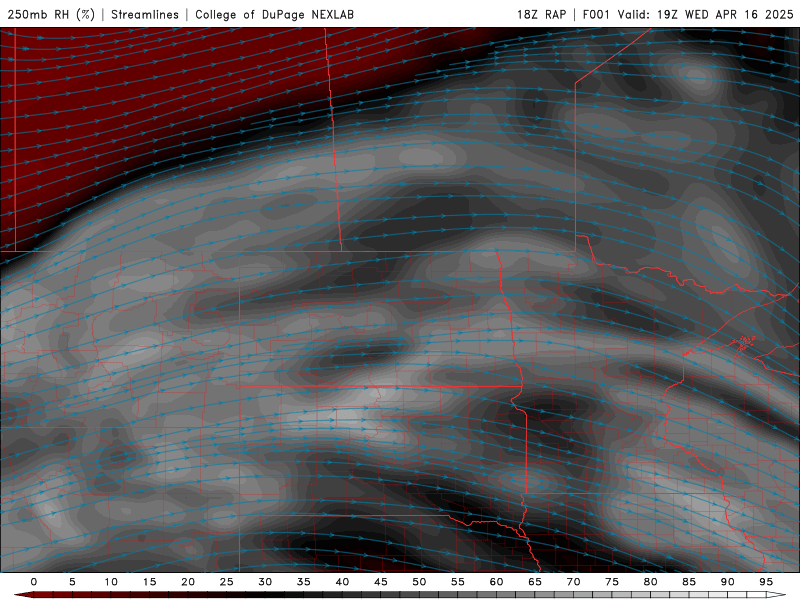Viewport: 800px width, 600px height.
Task: Click the "75" value on the color scale
Action: tap(611, 582)
